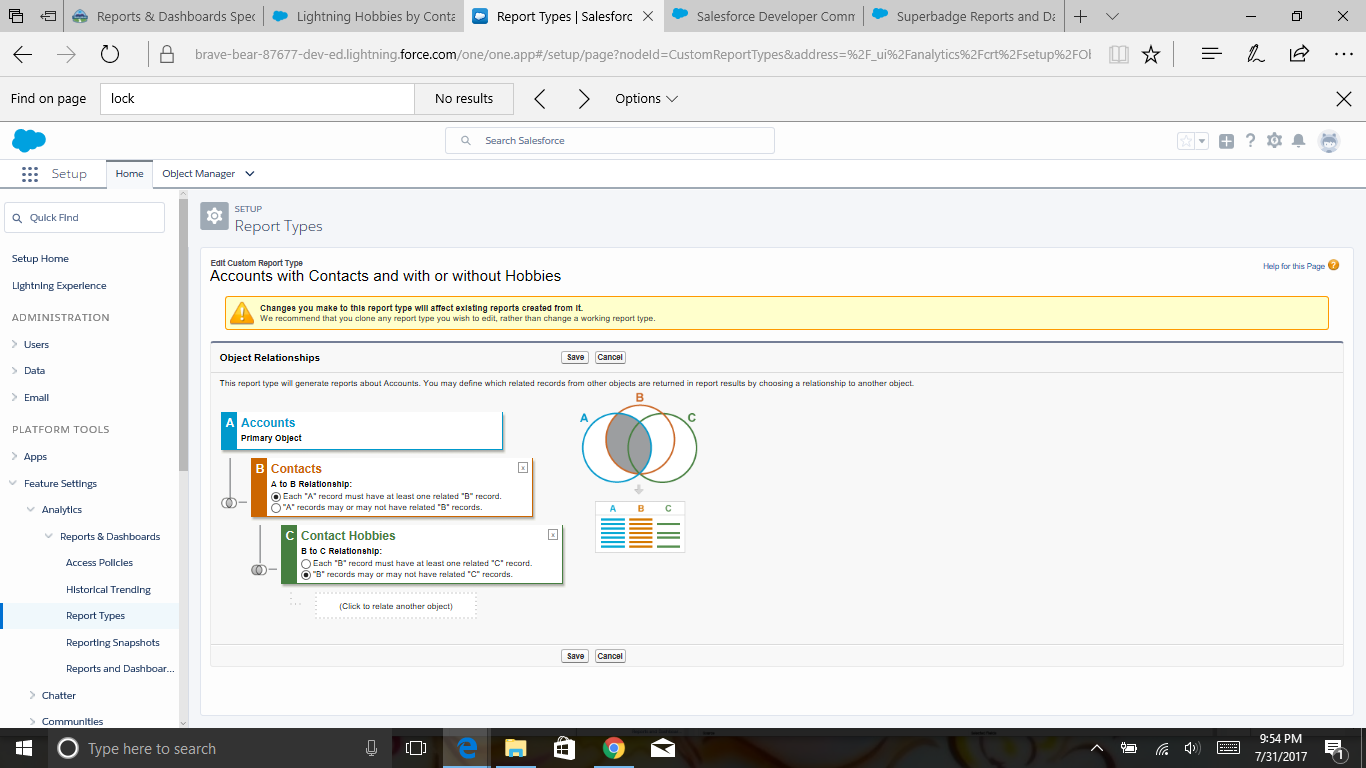The height and width of the screenshot is (768, 1366).
Task: Expand the Users section in sidebar
Action: coord(15,344)
